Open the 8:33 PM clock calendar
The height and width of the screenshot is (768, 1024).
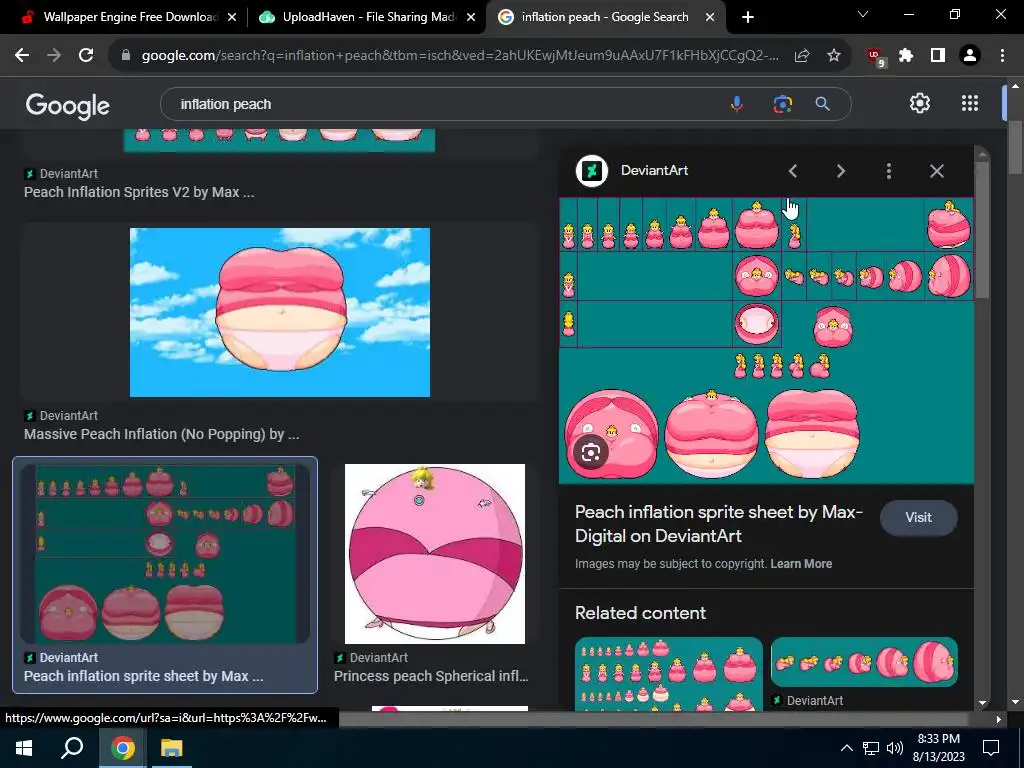click(x=938, y=748)
